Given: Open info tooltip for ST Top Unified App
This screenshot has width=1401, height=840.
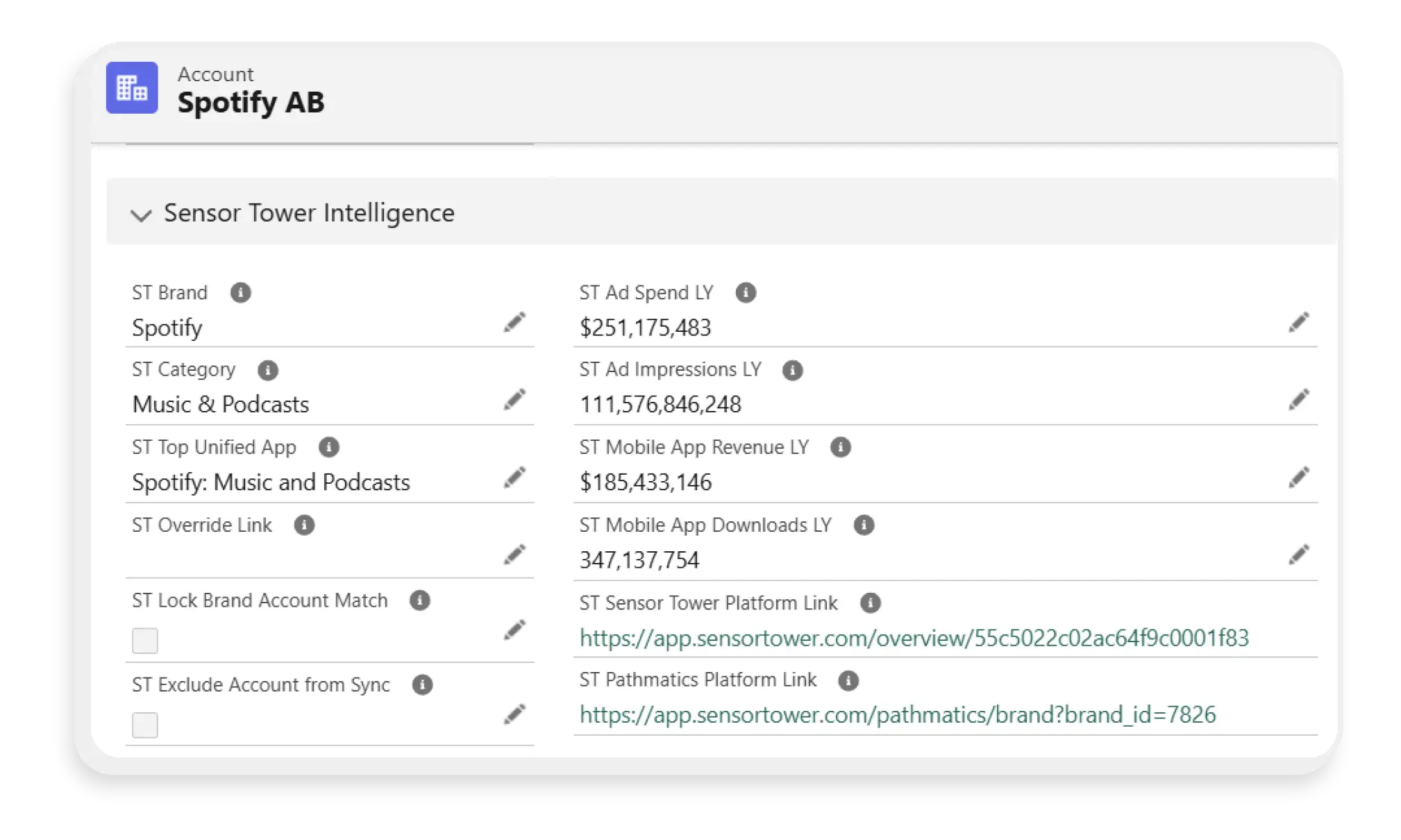Looking at the screenshot, I should tap(329, 447).
